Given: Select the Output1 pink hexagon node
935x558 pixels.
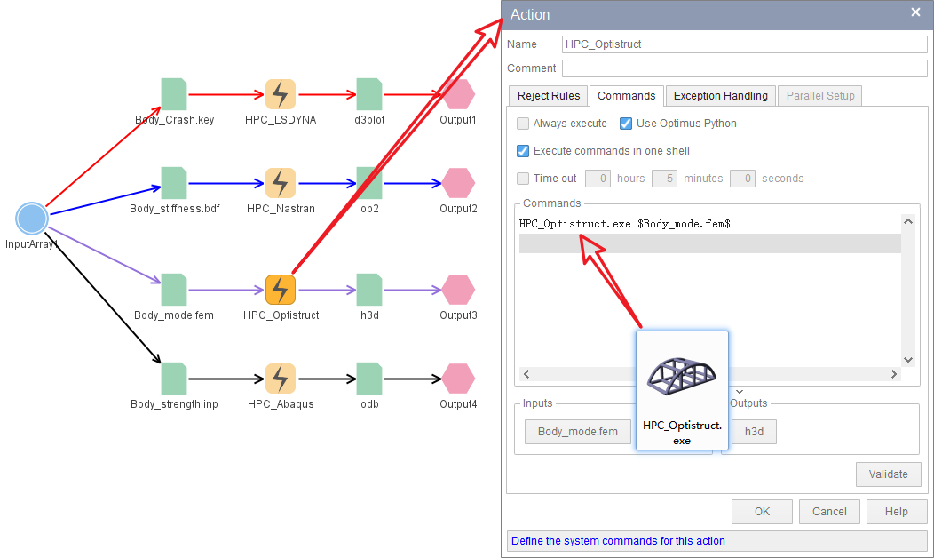Looking at the screenshot, I should [458, 94].
